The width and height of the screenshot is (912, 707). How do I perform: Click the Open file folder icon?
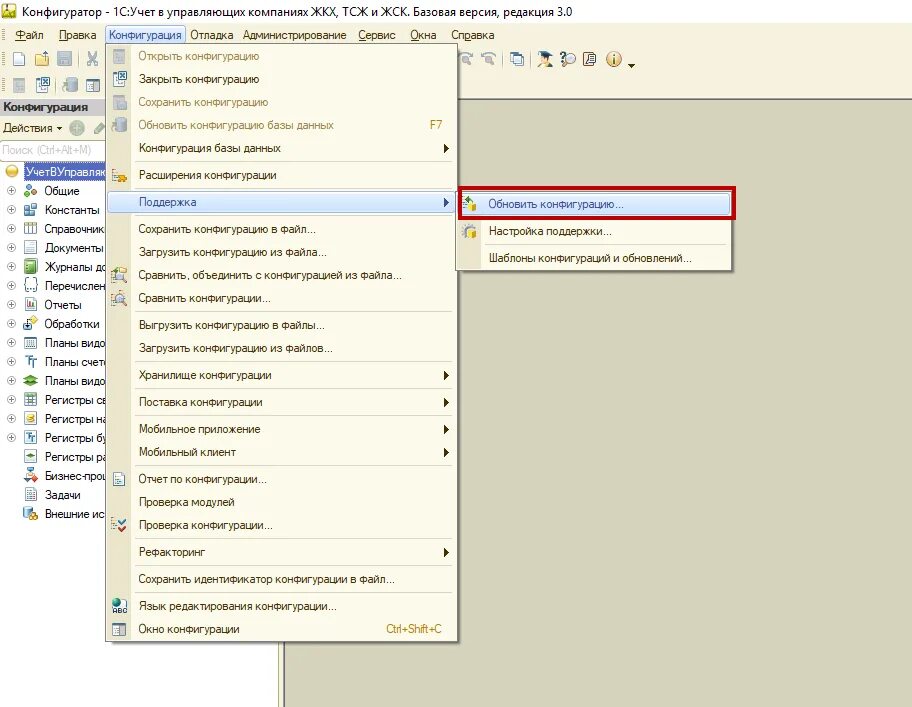[42, 59]
